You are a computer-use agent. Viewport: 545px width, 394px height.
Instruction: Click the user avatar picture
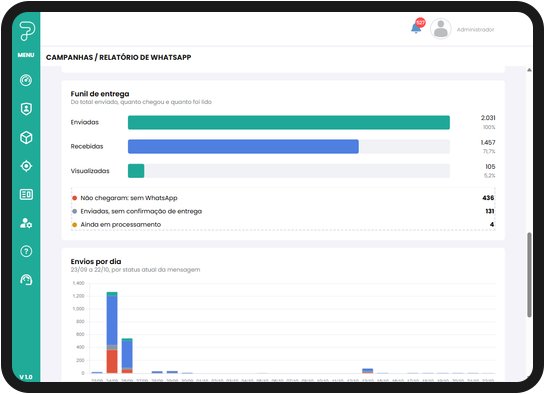(441, 29)
